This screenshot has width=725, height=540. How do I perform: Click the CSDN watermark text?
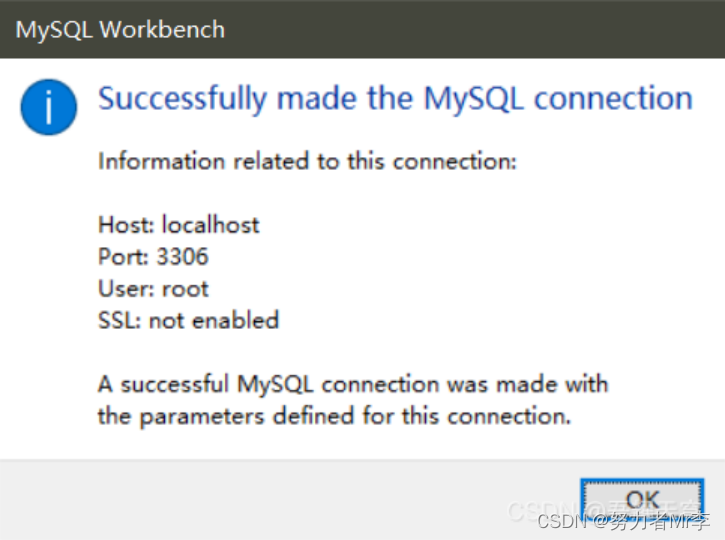point(623,522)
